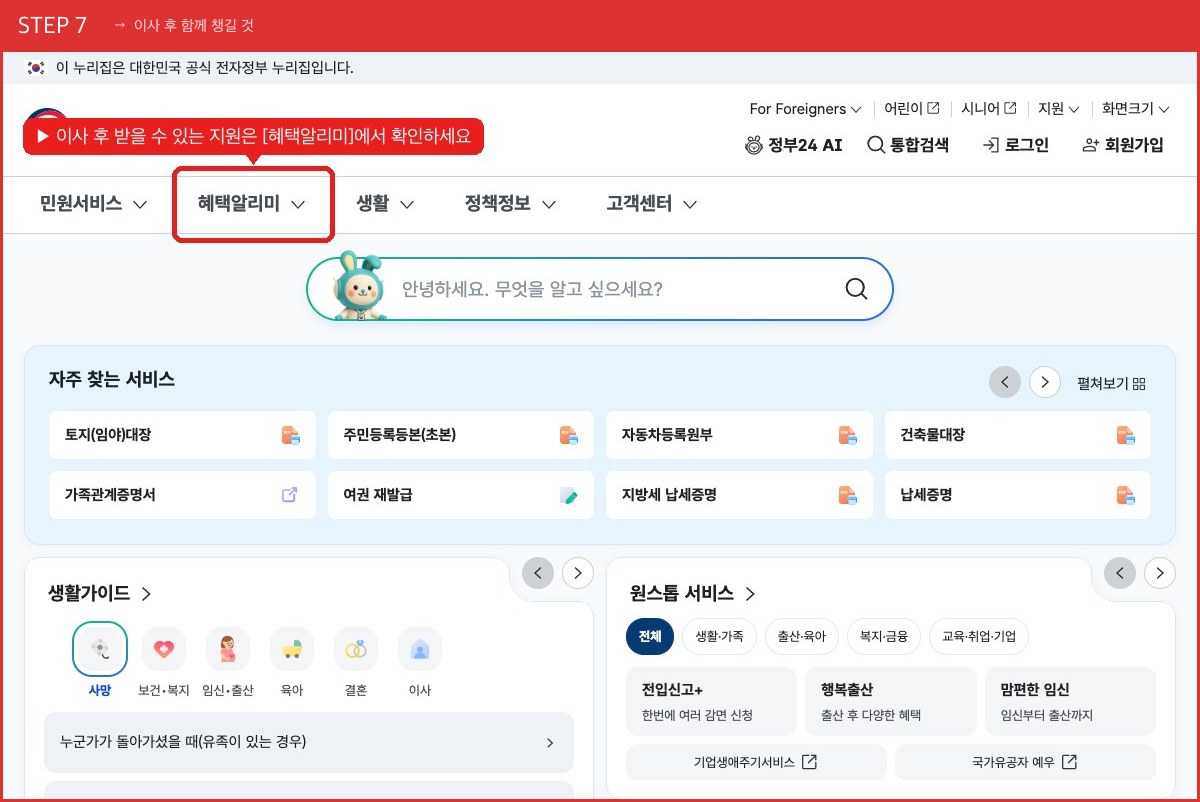1200x802 pixels.
Task: Open the 정책정보 menu
Action: click(x=510, y=204)
